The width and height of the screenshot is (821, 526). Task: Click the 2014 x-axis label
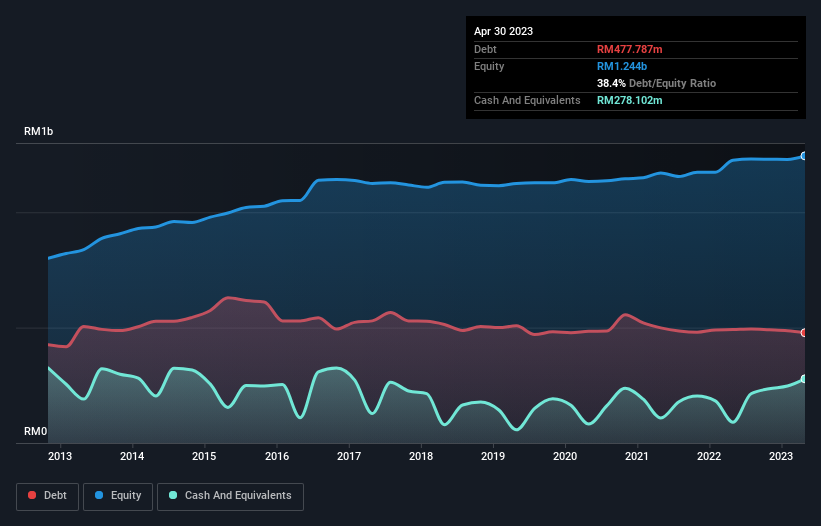coord(132,456)
